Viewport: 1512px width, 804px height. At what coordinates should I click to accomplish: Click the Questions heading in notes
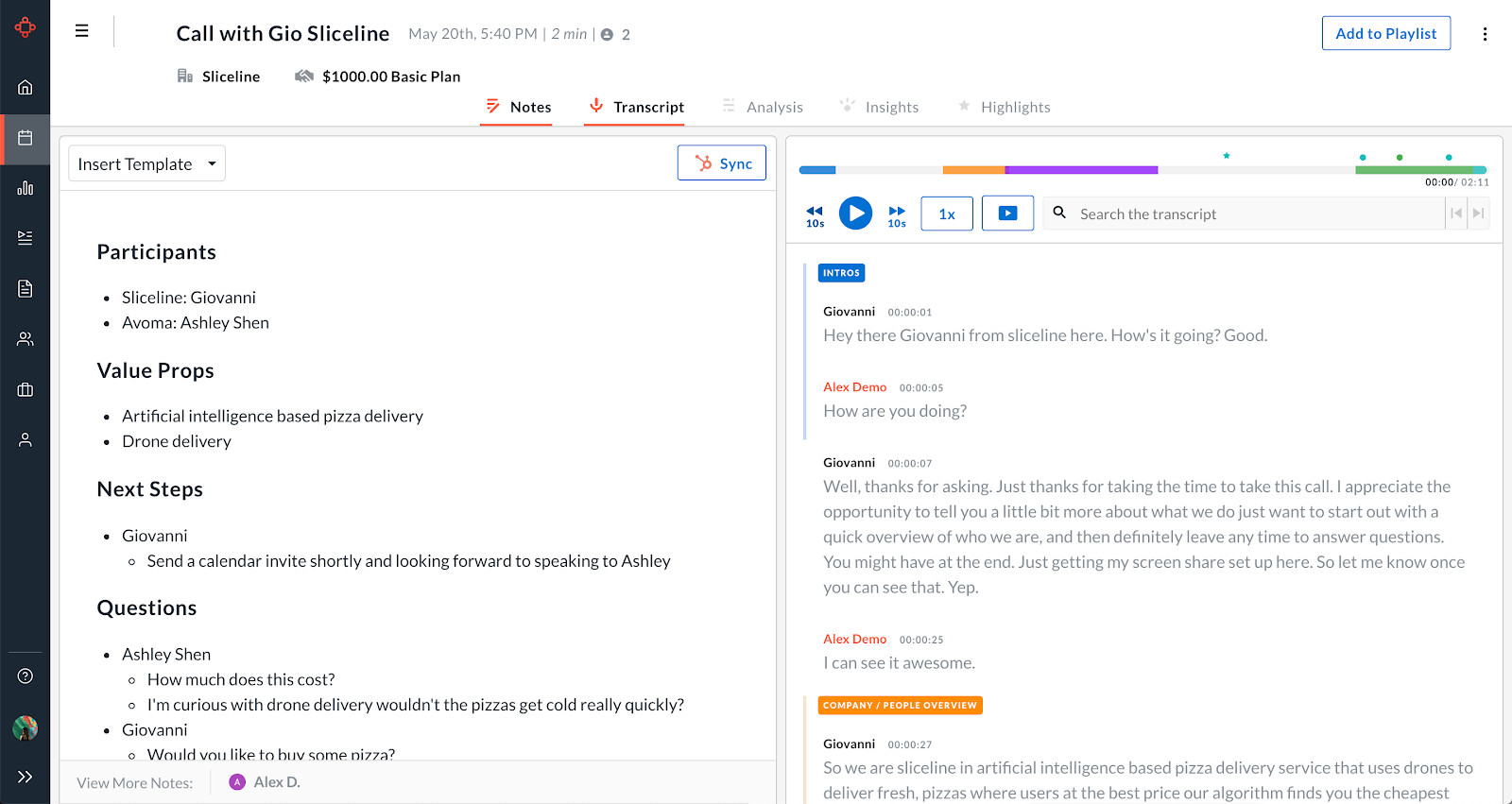146,607
